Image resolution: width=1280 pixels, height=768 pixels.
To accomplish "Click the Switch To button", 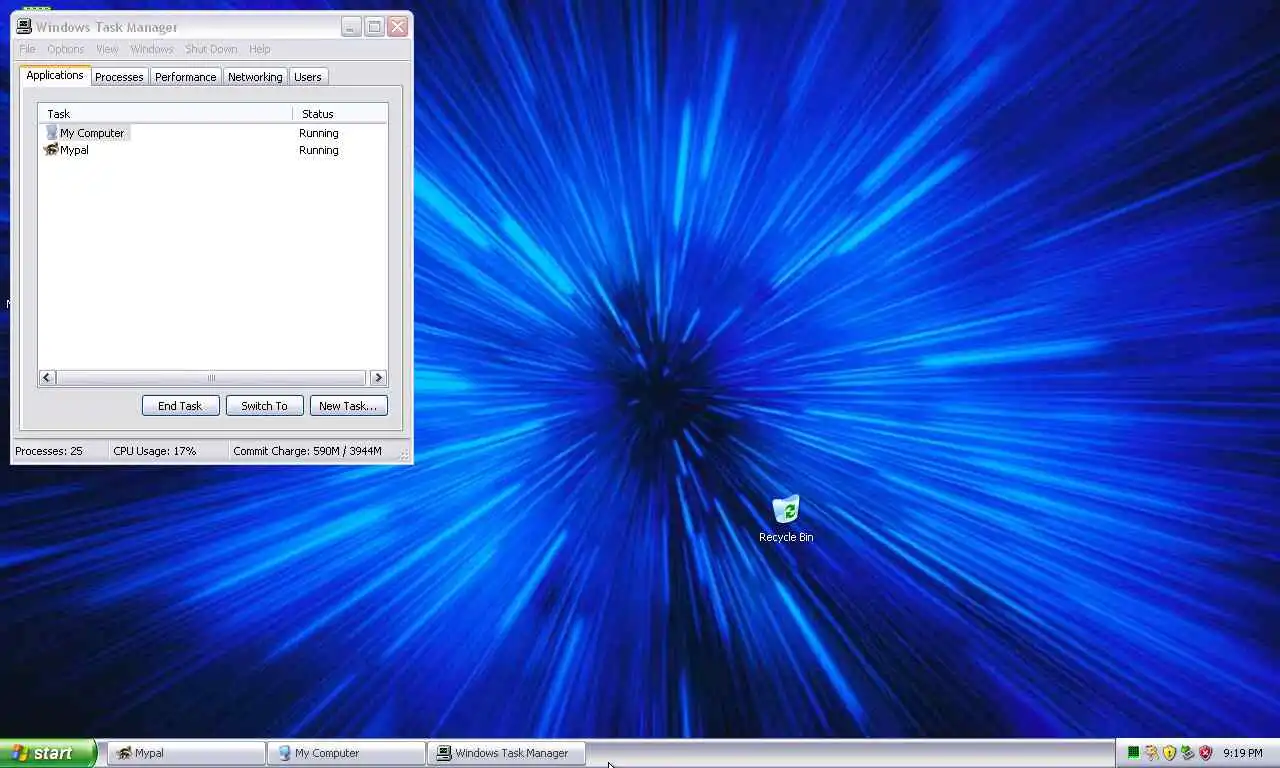I will tap(264, 406).
